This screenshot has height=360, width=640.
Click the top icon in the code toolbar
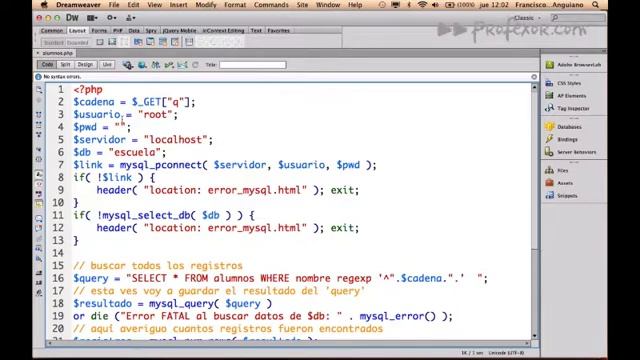coord(39,89)
